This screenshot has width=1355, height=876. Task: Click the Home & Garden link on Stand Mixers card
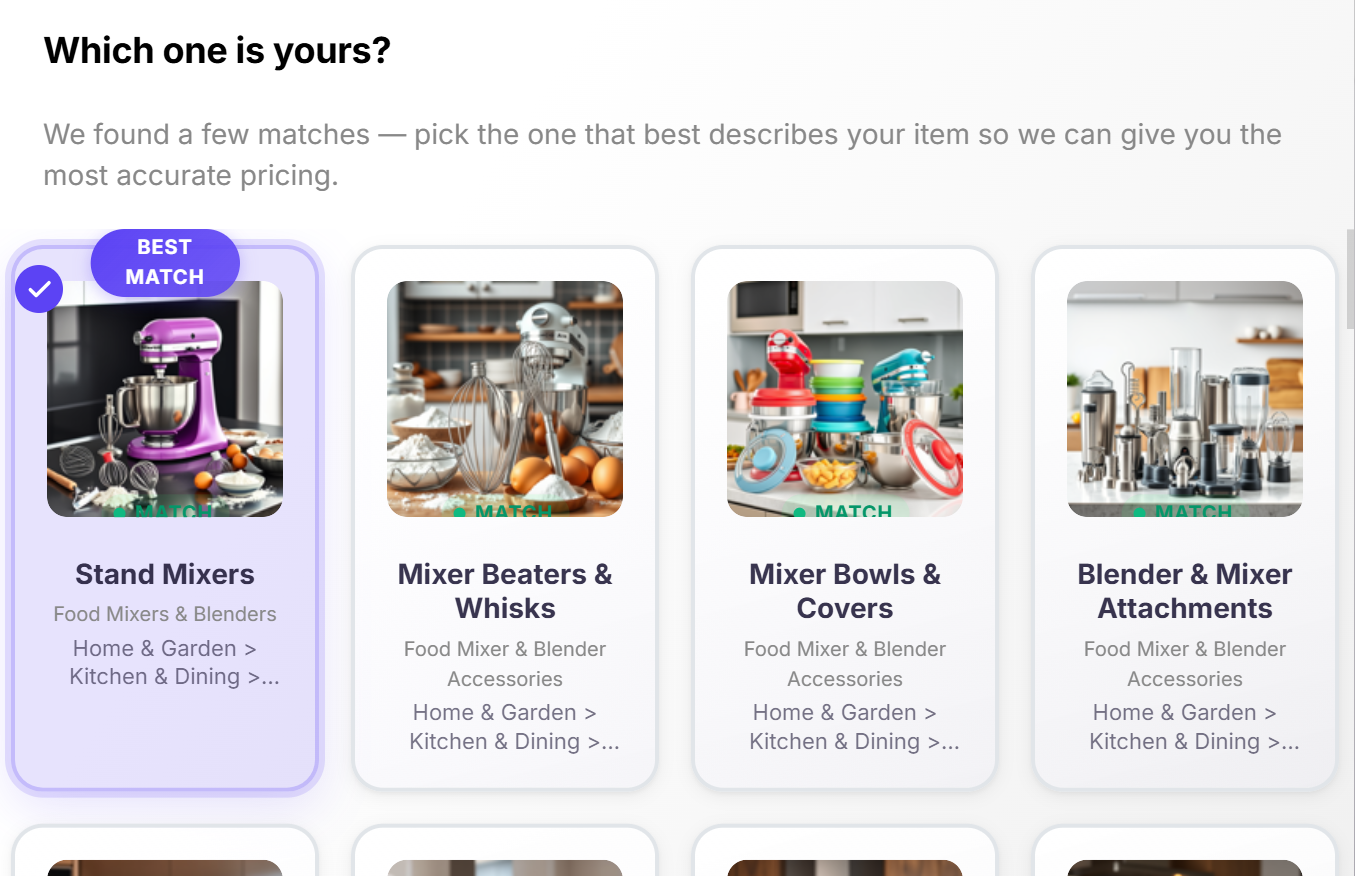tap(155, 648)
